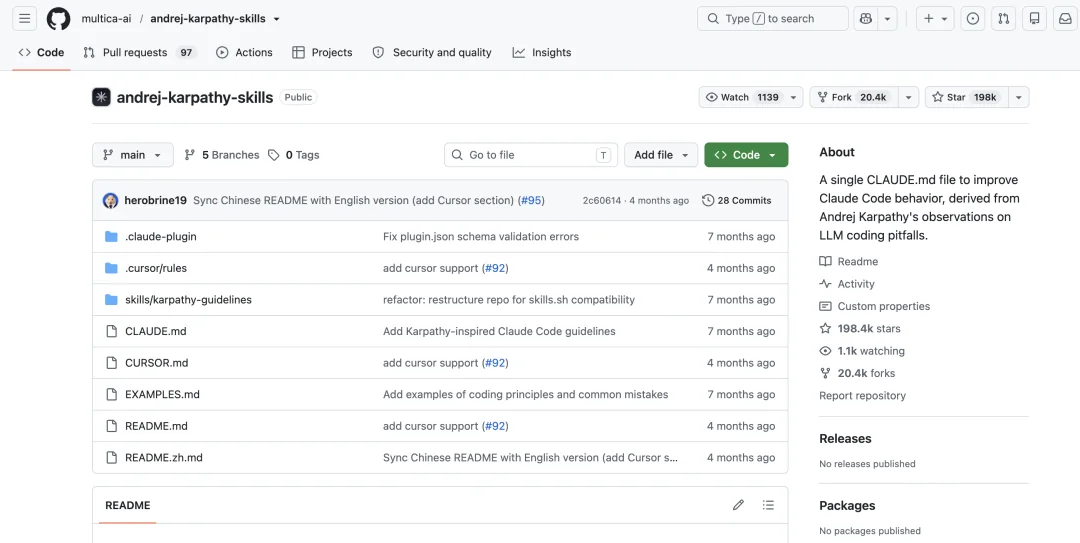This screenshot has height=543, width=1080.
Task: Click the CURSOR.md file icon
Action: tap(111, 363)
